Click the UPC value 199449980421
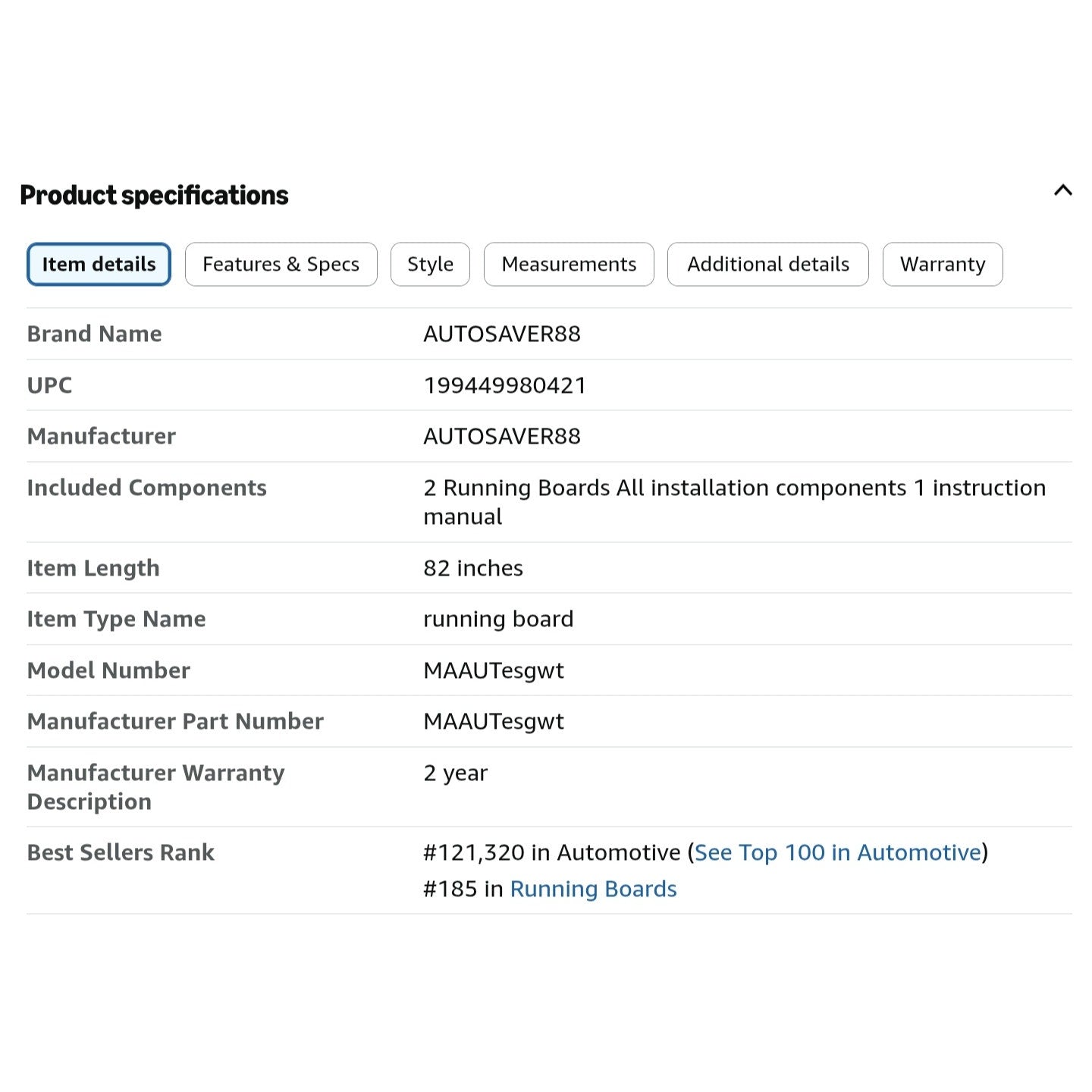This screenshot has width=1092, height=1092. pyautogui.click(x=505, y=385)
